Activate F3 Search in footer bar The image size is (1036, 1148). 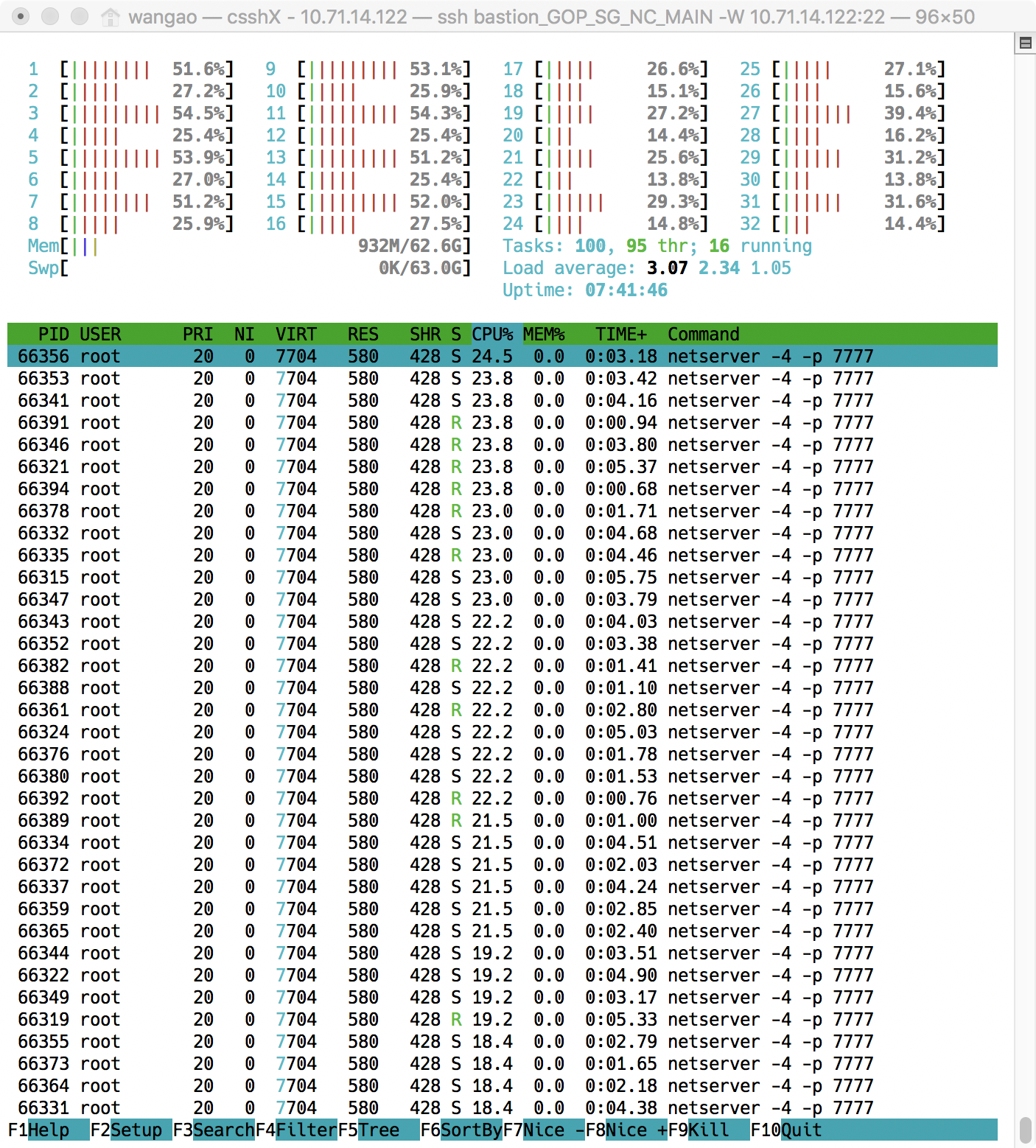pos(214,1130)
